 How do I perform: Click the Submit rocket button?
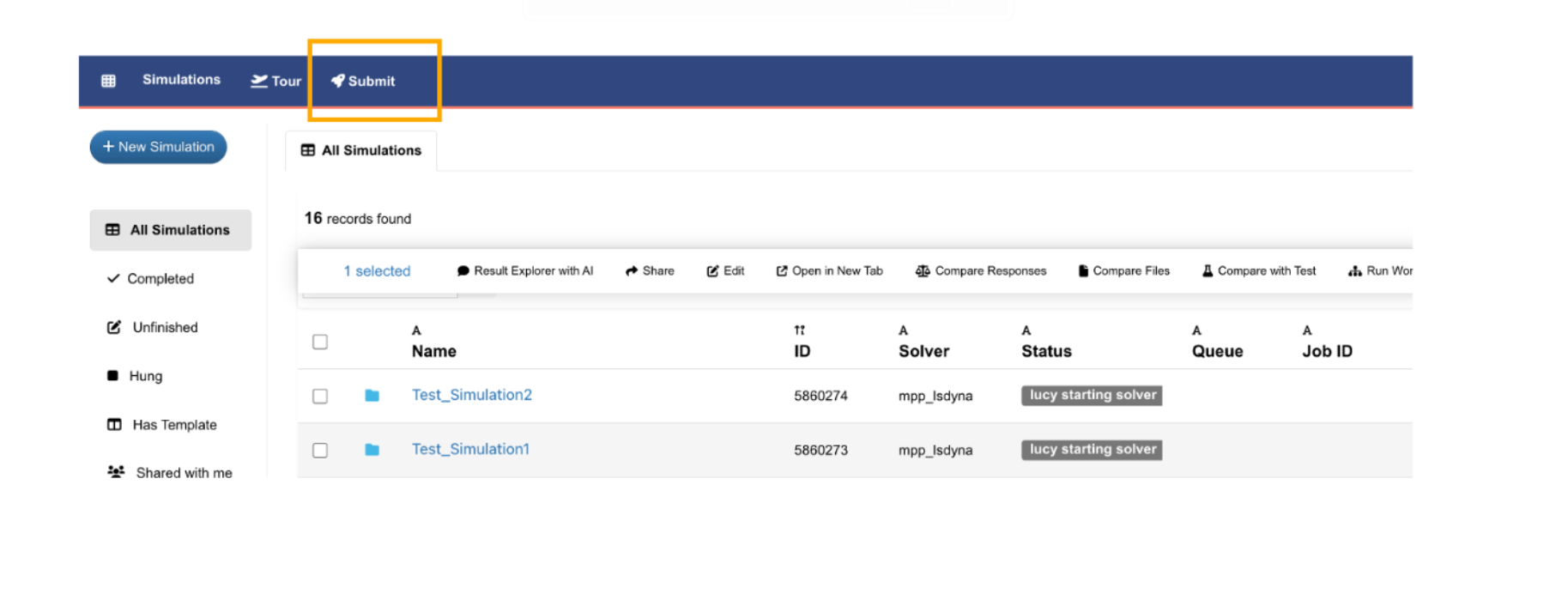pos(363,81)
